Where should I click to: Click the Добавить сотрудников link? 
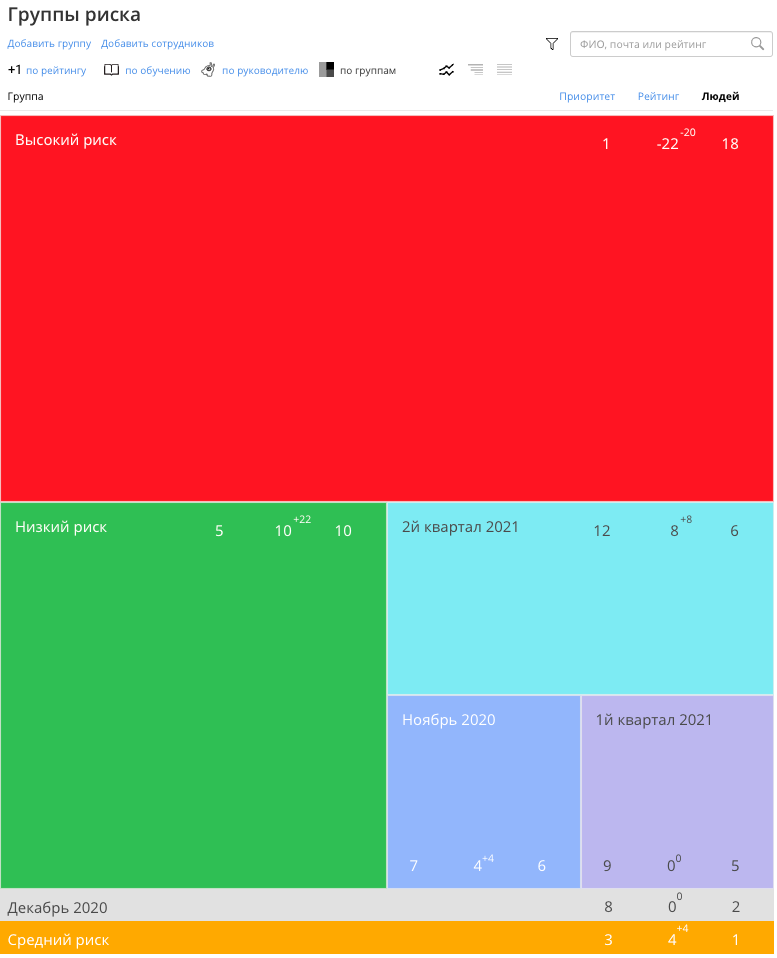158,44
